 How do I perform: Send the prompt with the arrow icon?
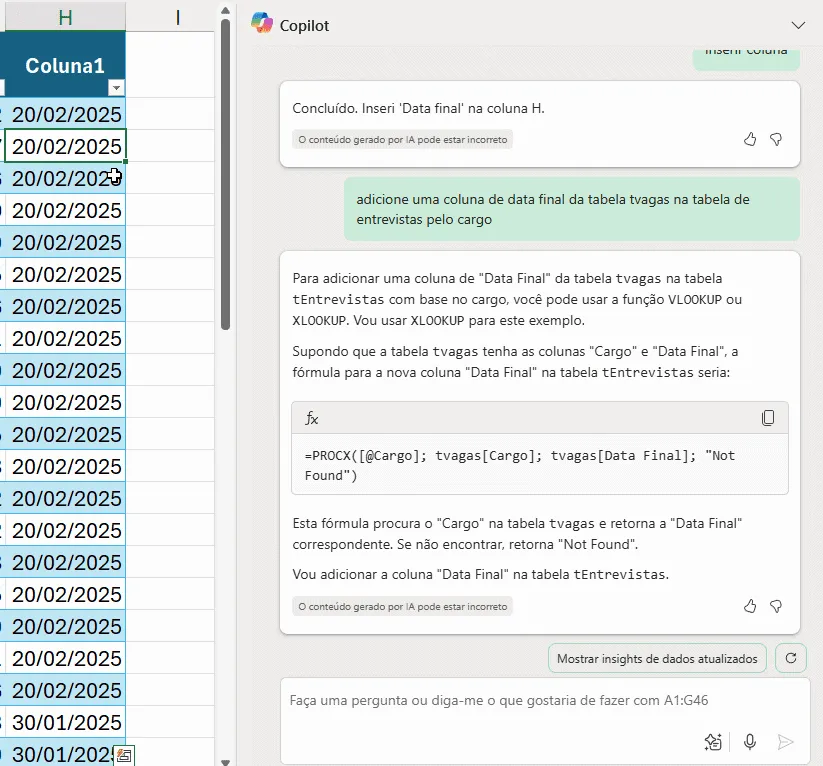coord(786,742)
